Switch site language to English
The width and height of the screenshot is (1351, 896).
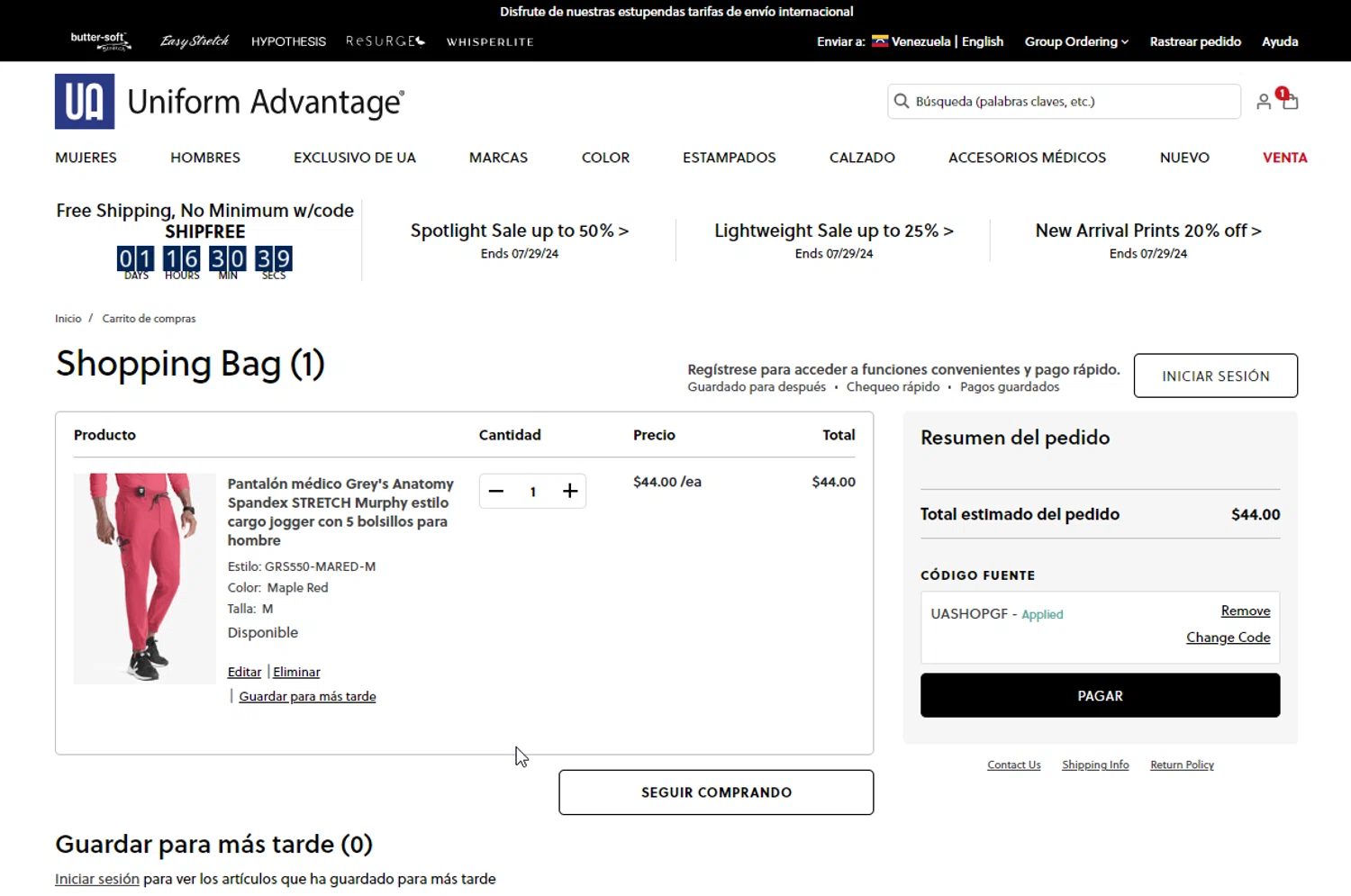[x=983, y=41]
